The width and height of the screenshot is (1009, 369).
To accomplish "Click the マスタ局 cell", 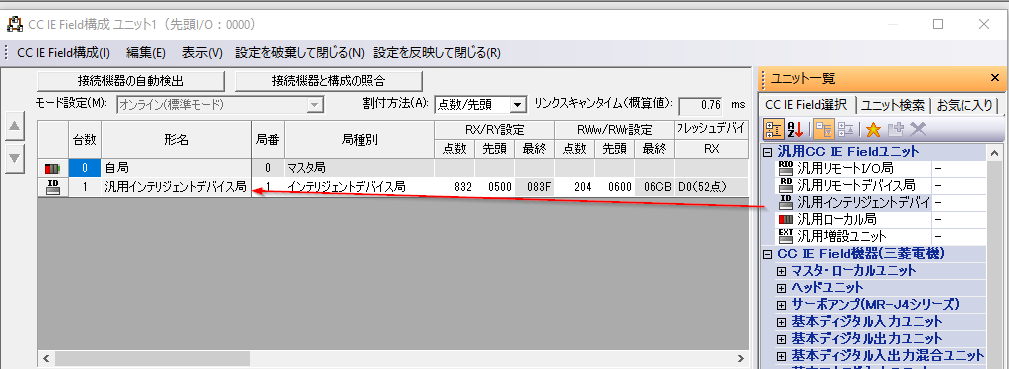I will click(x=359, y=169).
